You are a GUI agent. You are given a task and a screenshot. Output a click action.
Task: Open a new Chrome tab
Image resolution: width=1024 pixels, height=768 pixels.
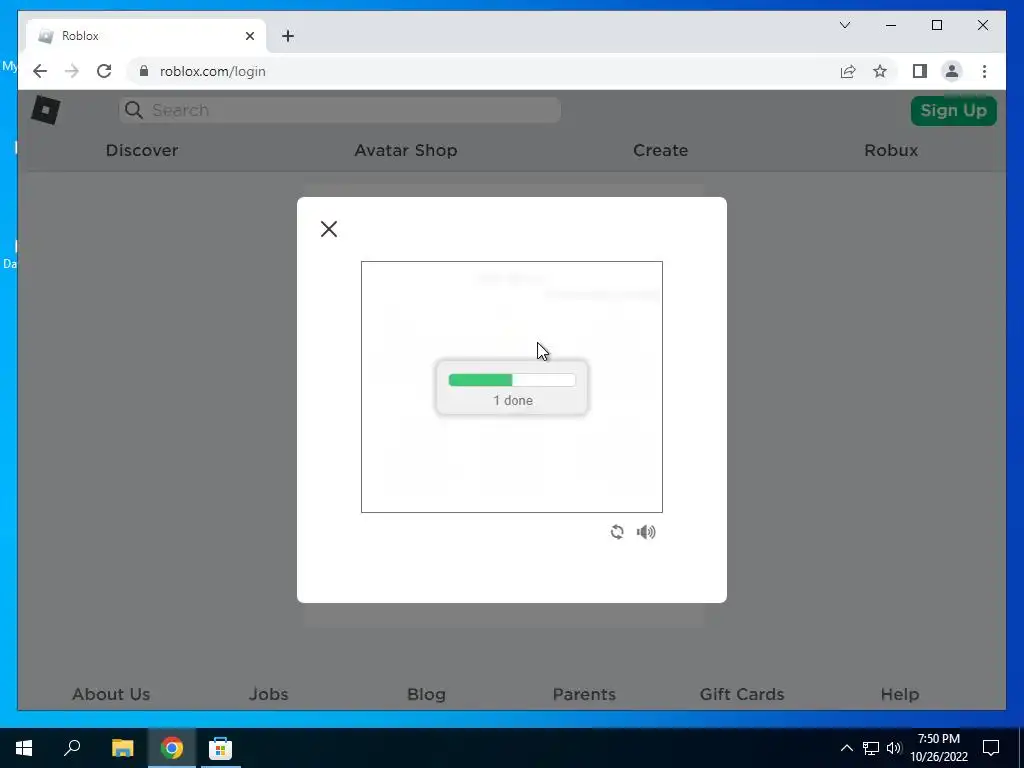click(x=288, y=36)
